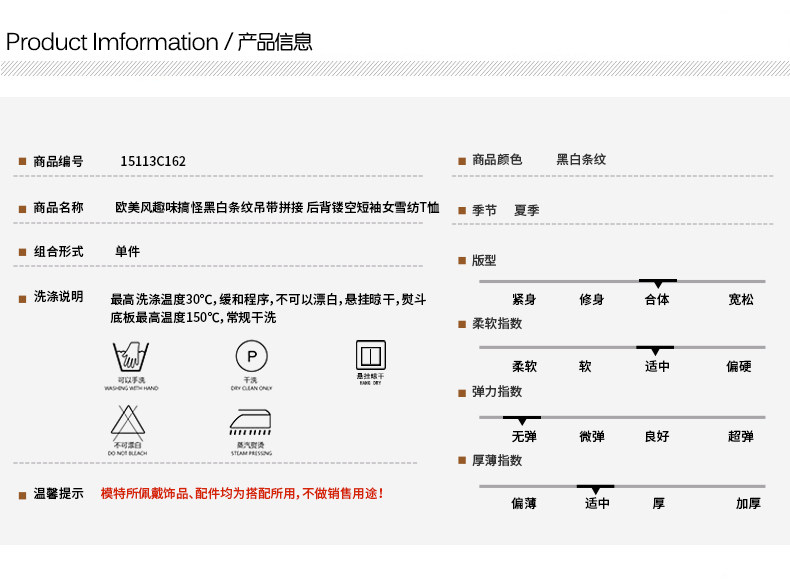
Task: Click the 厚薄指数 thickness slider marker
Action: 596,489
